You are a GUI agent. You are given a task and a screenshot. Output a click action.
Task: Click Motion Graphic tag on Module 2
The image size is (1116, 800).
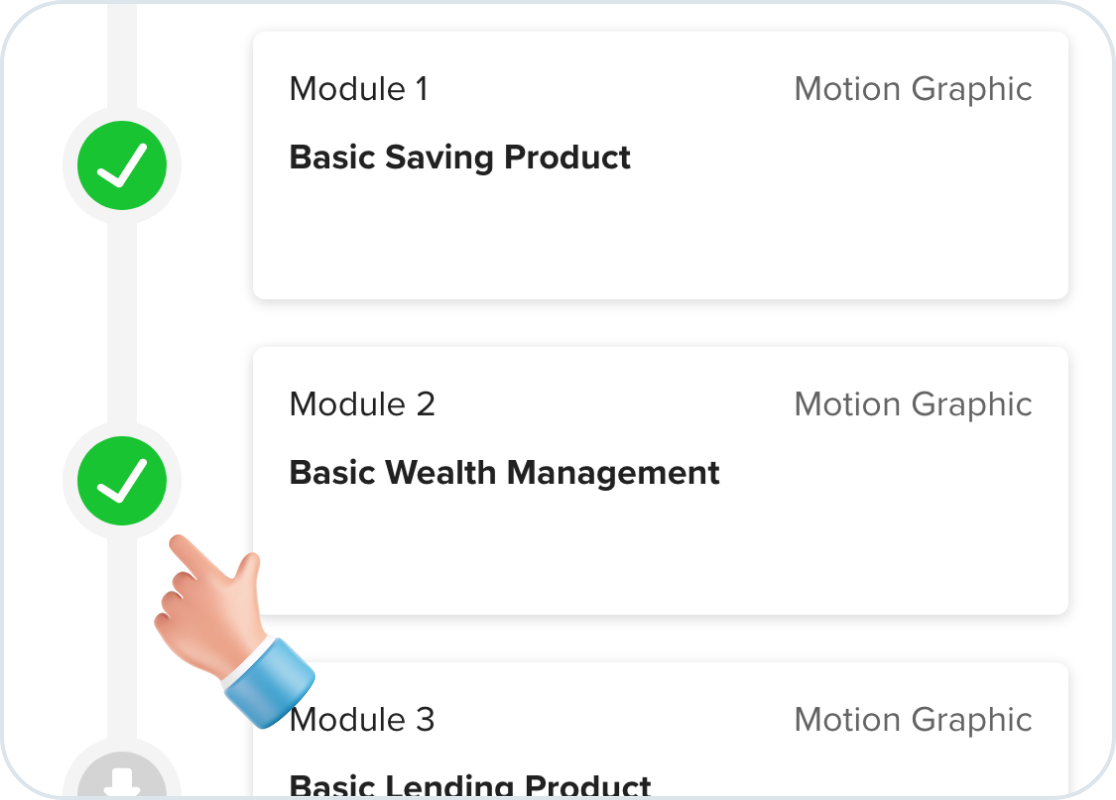913,406
